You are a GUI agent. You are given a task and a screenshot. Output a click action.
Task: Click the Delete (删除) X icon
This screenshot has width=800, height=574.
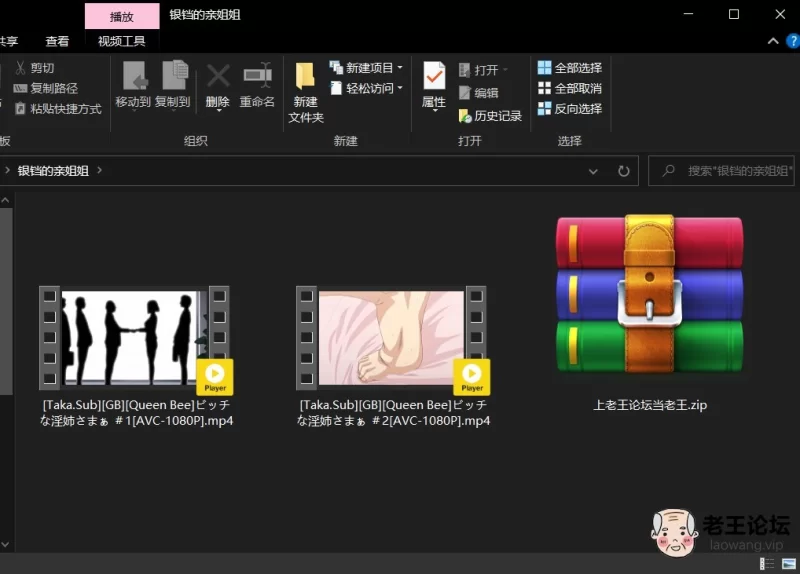(x=218, y=77)
